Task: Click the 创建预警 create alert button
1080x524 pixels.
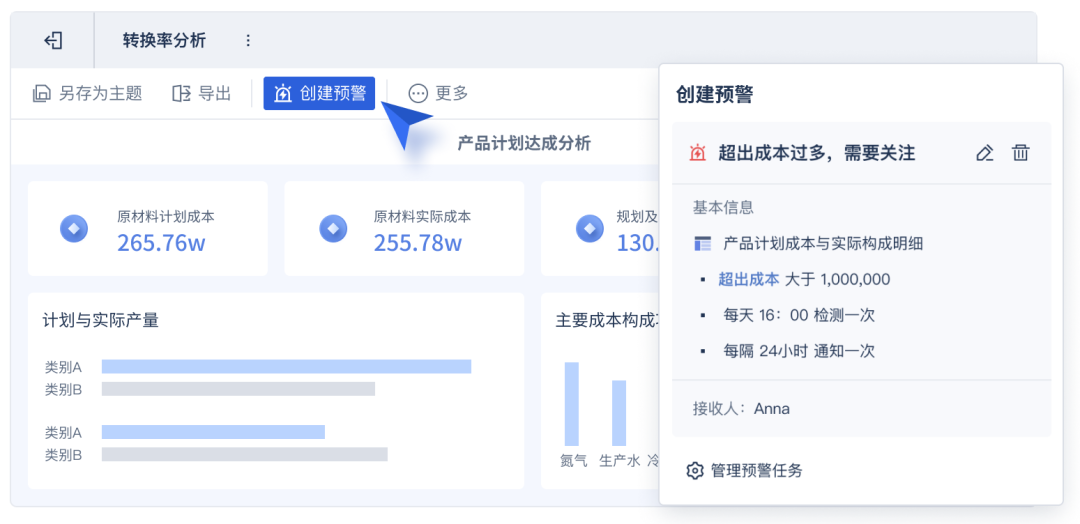Action: [319, 93]
